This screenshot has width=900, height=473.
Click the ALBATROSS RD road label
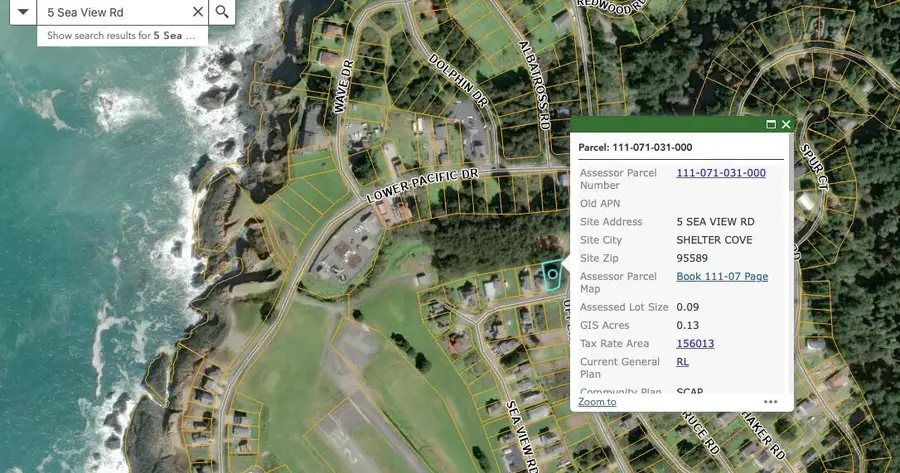[x=535, y=85]
